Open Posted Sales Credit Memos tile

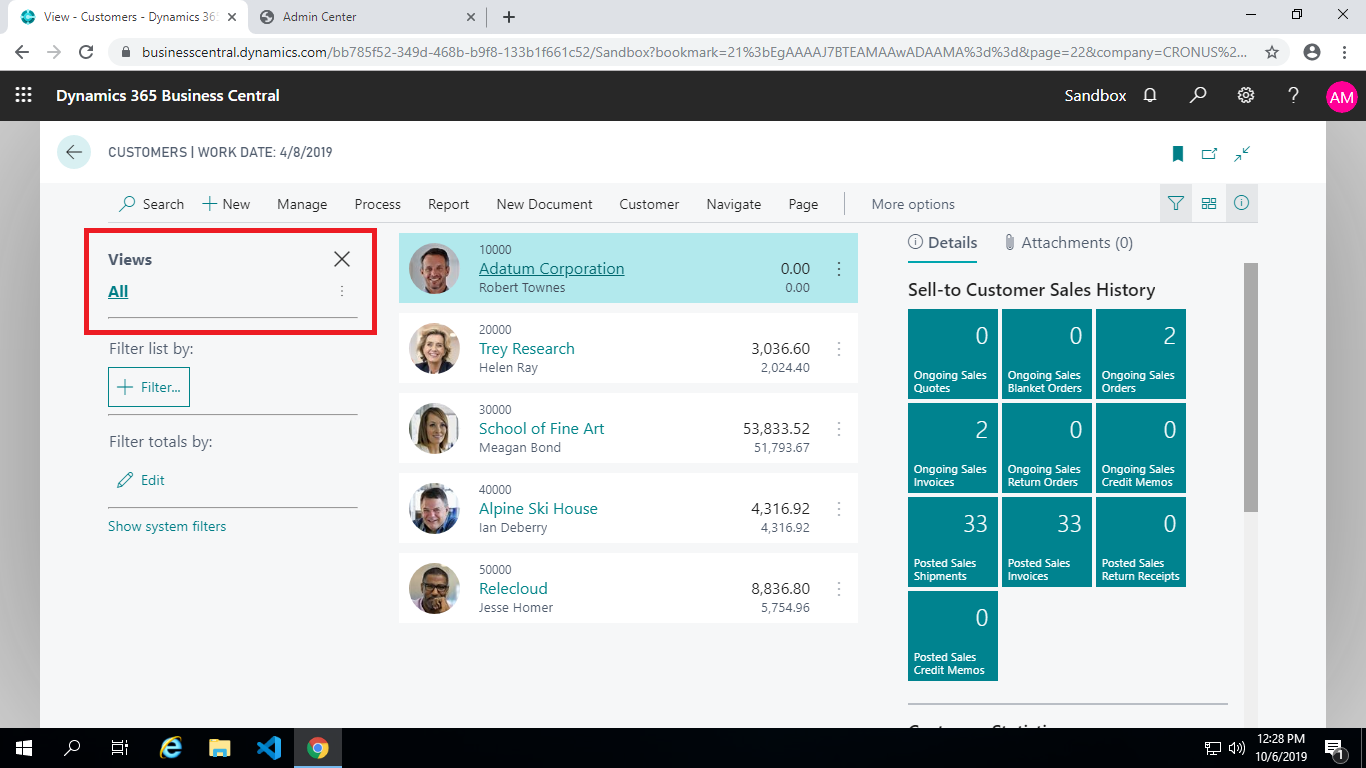(x=953, y=636)
